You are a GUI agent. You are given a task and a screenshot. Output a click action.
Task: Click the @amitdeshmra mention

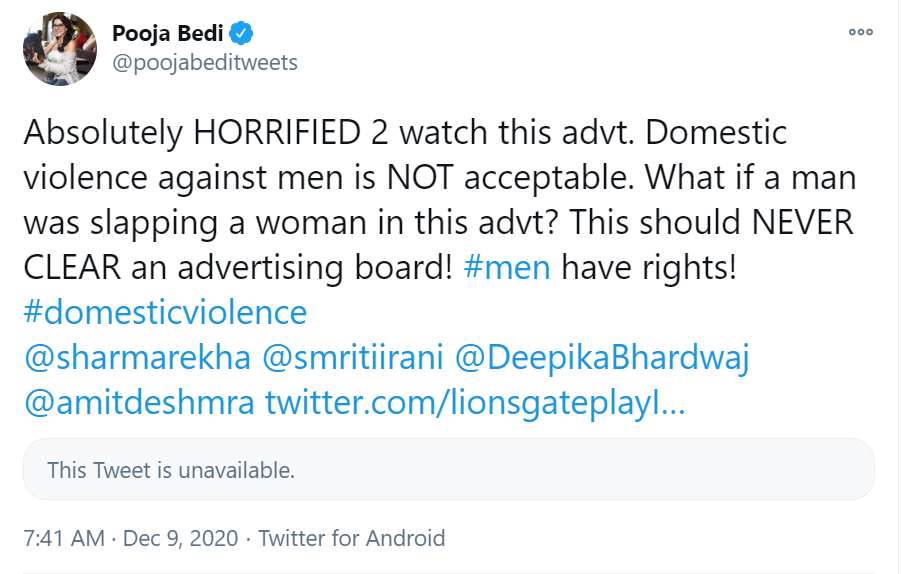pyautogui.click(x=138, y=405)
